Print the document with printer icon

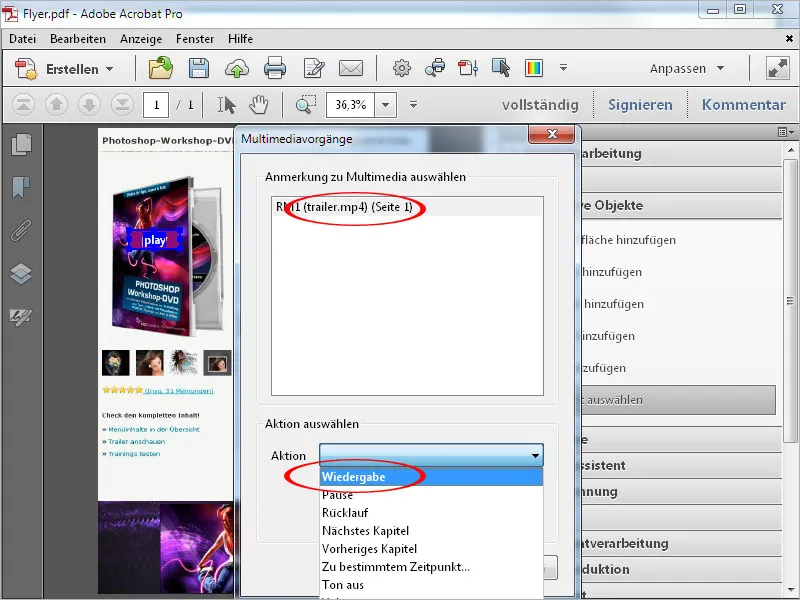[x=274, y=68]
